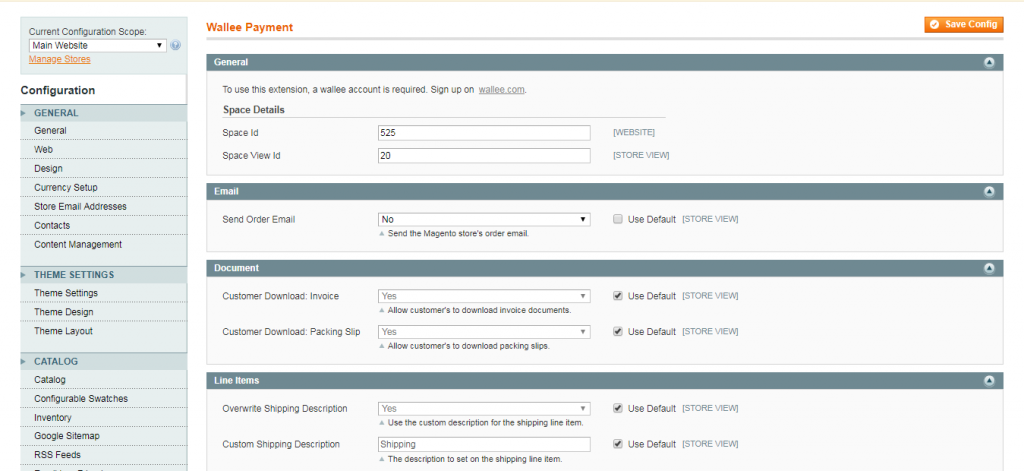Click the Space View Id input field
The image size is (1024, 471).
pyautogui.click(x=484, y=155)
